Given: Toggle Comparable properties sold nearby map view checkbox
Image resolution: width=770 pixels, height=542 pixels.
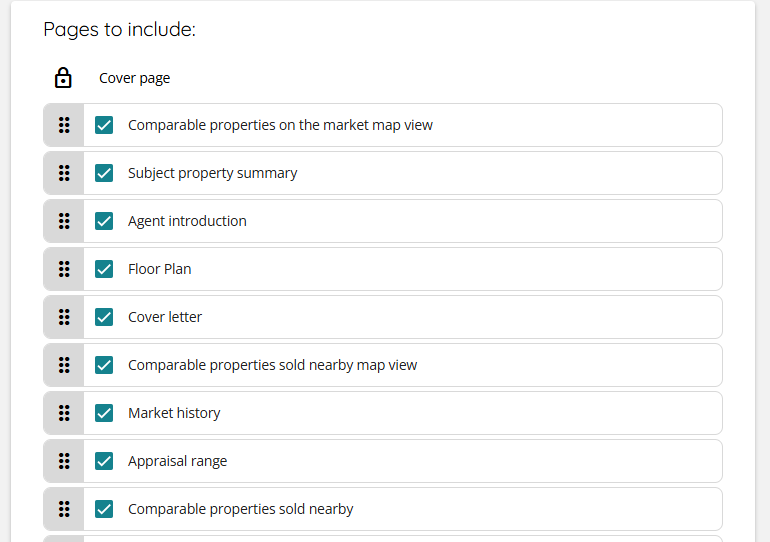Looking at the screenshot, I should [104, 365].
